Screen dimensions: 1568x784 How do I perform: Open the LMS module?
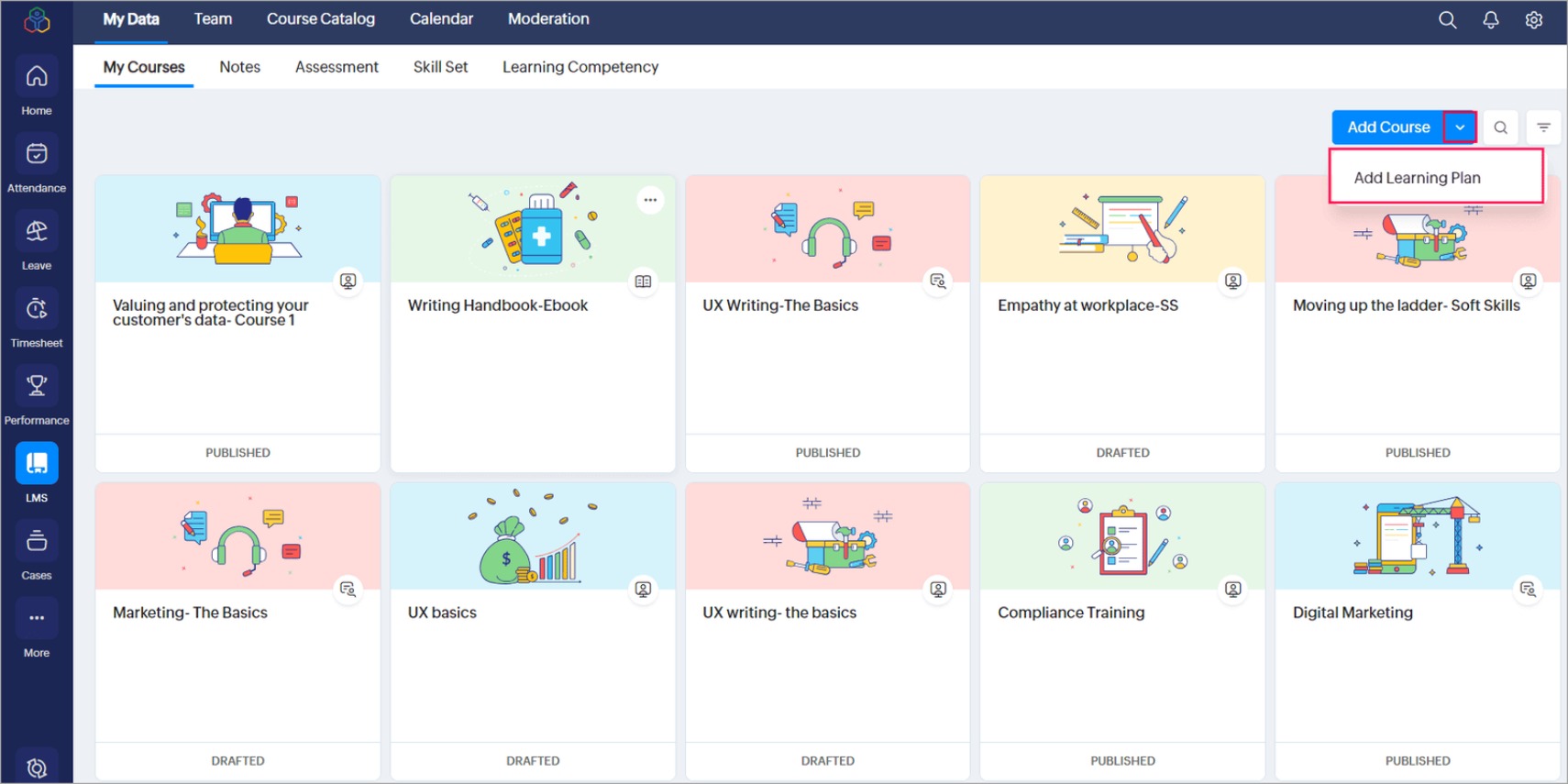37,474
